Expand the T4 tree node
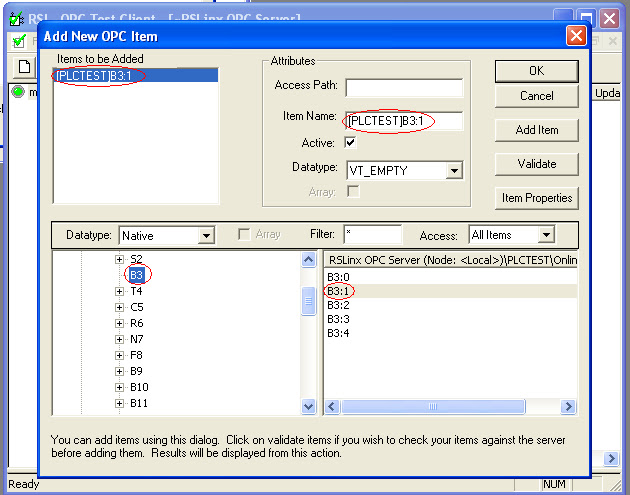This screenshot has width=630, height=495. 119,291
